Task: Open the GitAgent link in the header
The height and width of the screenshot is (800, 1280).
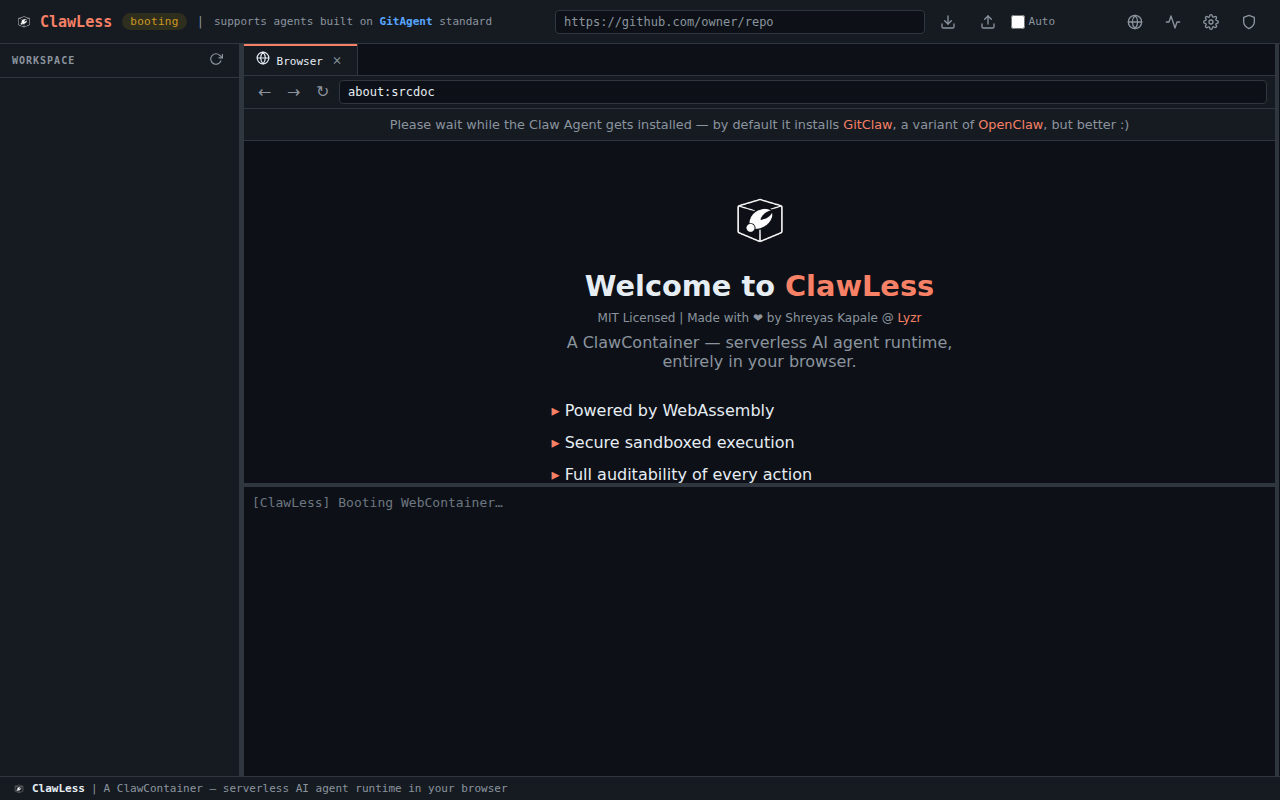Action: coord(406,21)
